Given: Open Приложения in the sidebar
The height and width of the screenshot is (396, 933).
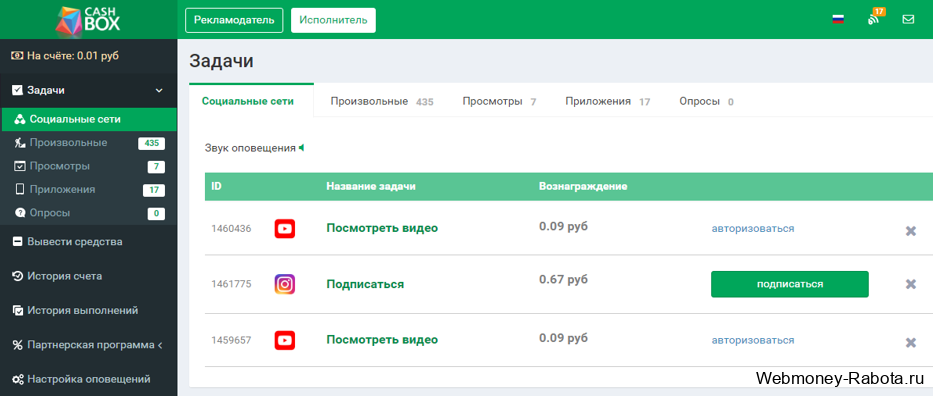Looking at the screenshot, I should (89, 189).
